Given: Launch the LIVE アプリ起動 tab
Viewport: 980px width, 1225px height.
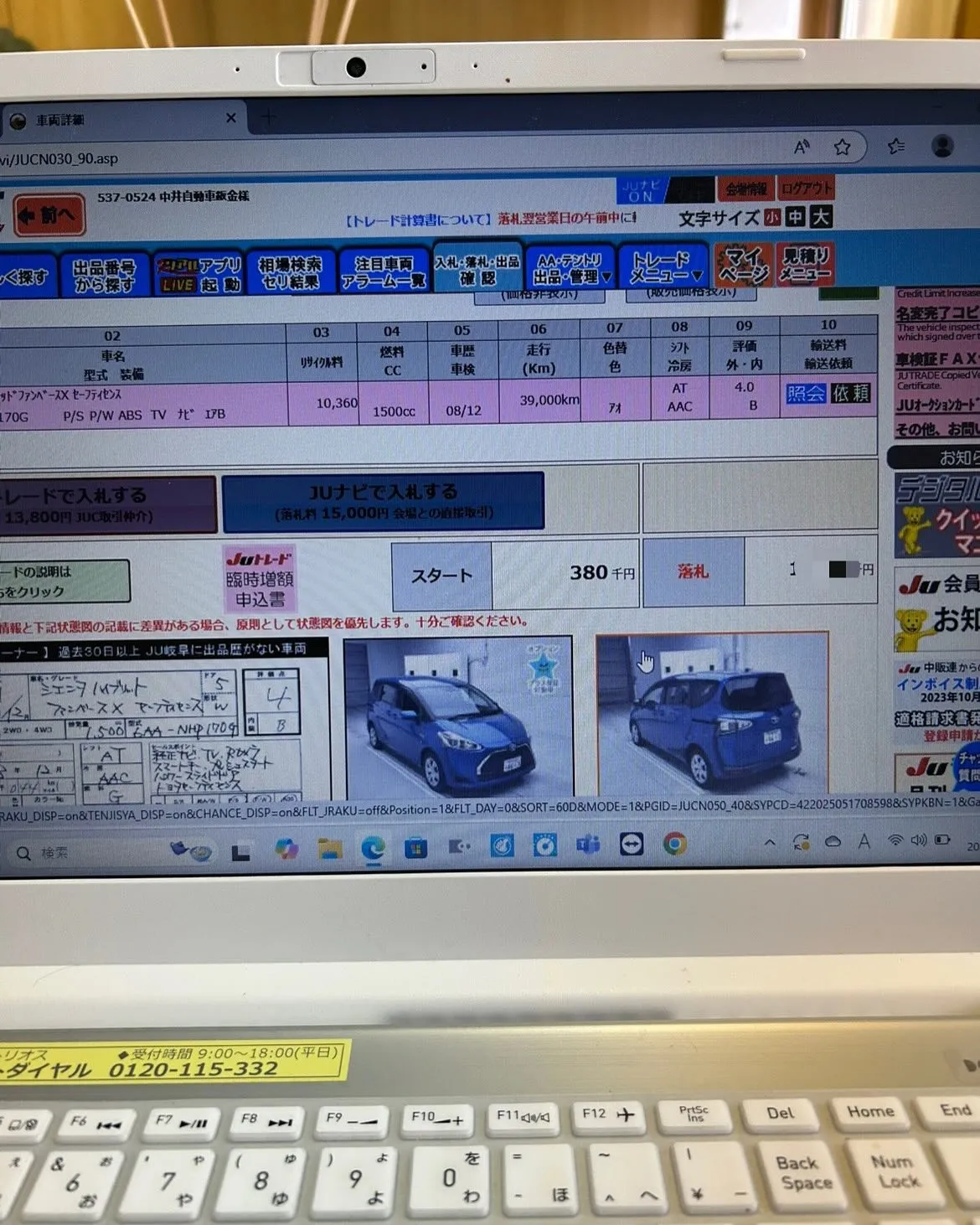Looking at the screenshot, I should point(199,276).
